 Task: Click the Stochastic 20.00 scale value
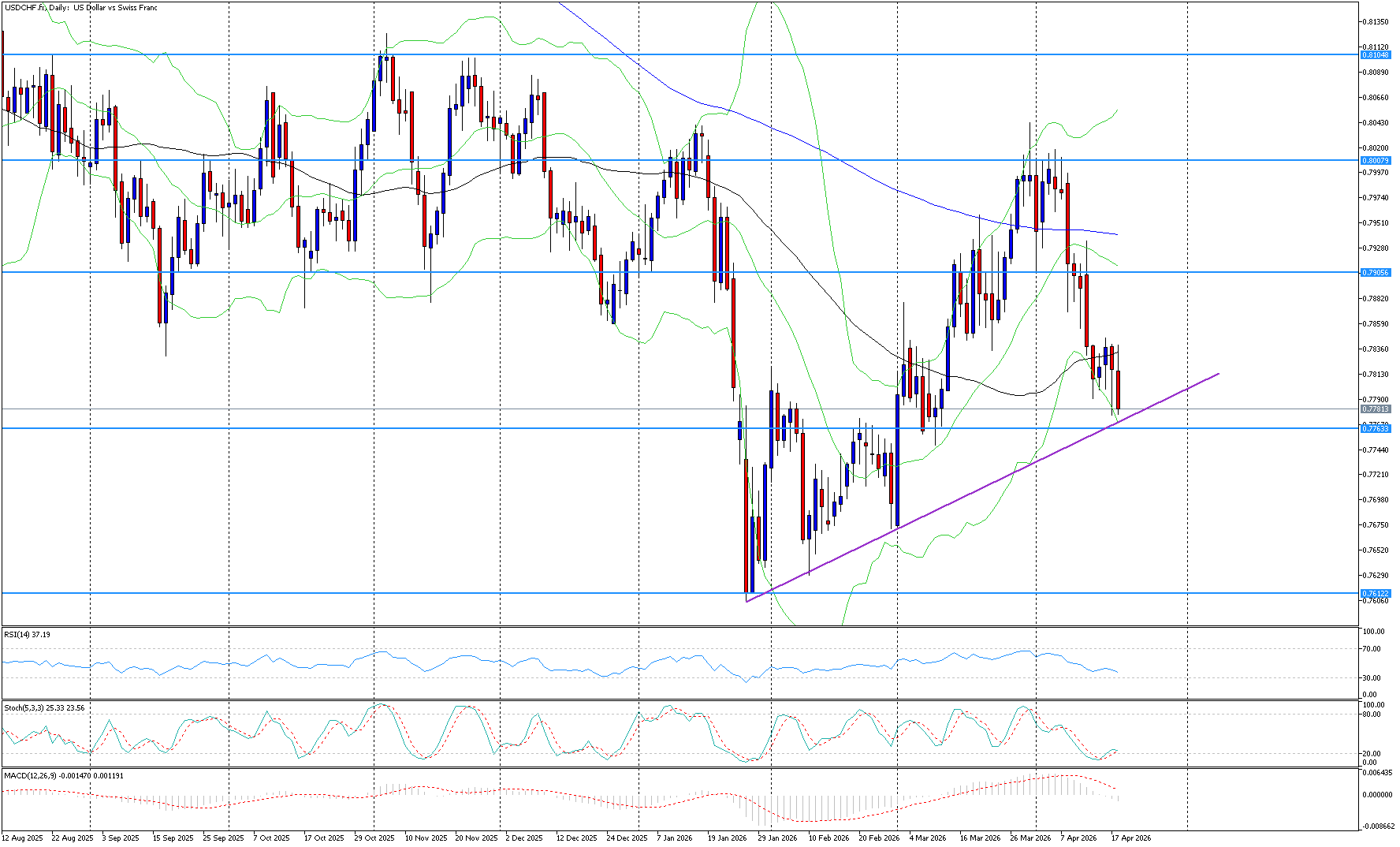(1372, 754)
